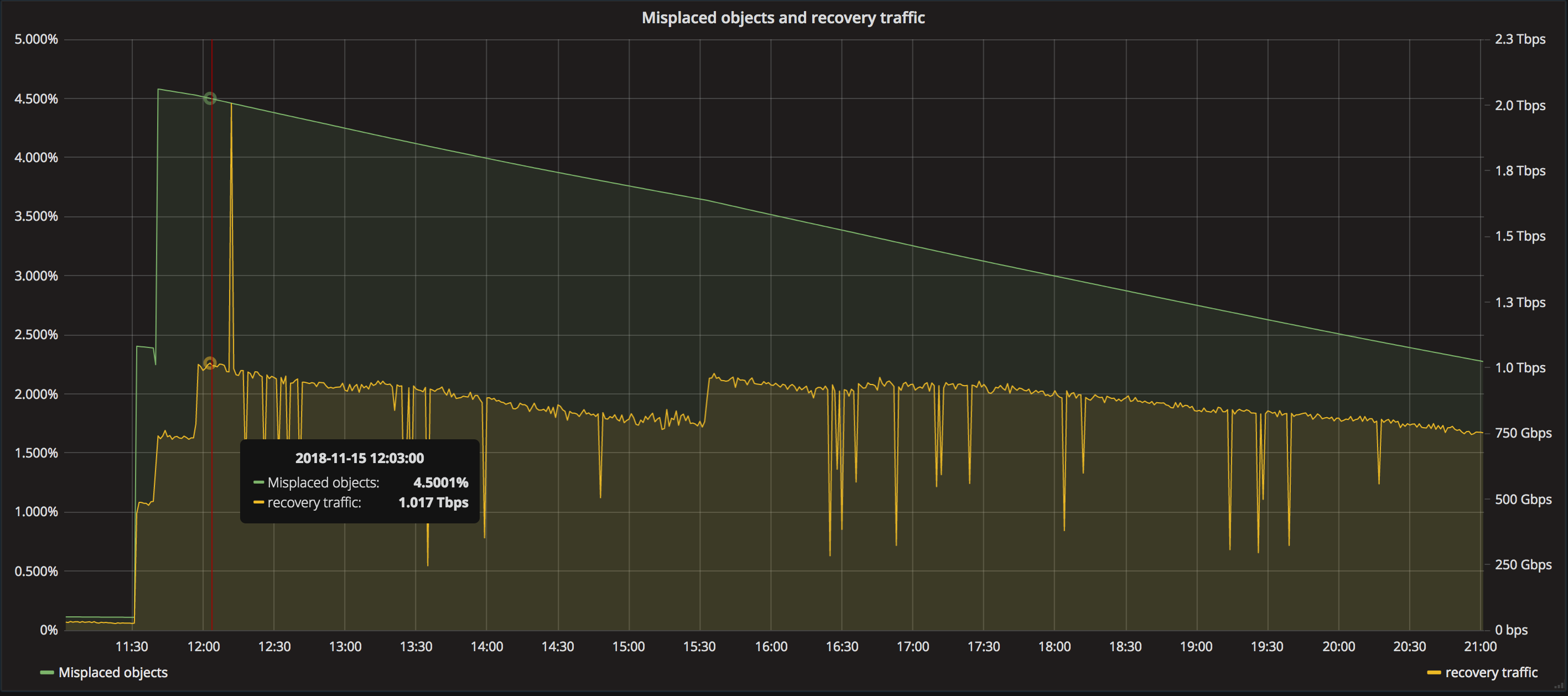Viewport: 1568px width, 696px height.
Task: Click the '11:30' time axis label
Action: [132, 647]
